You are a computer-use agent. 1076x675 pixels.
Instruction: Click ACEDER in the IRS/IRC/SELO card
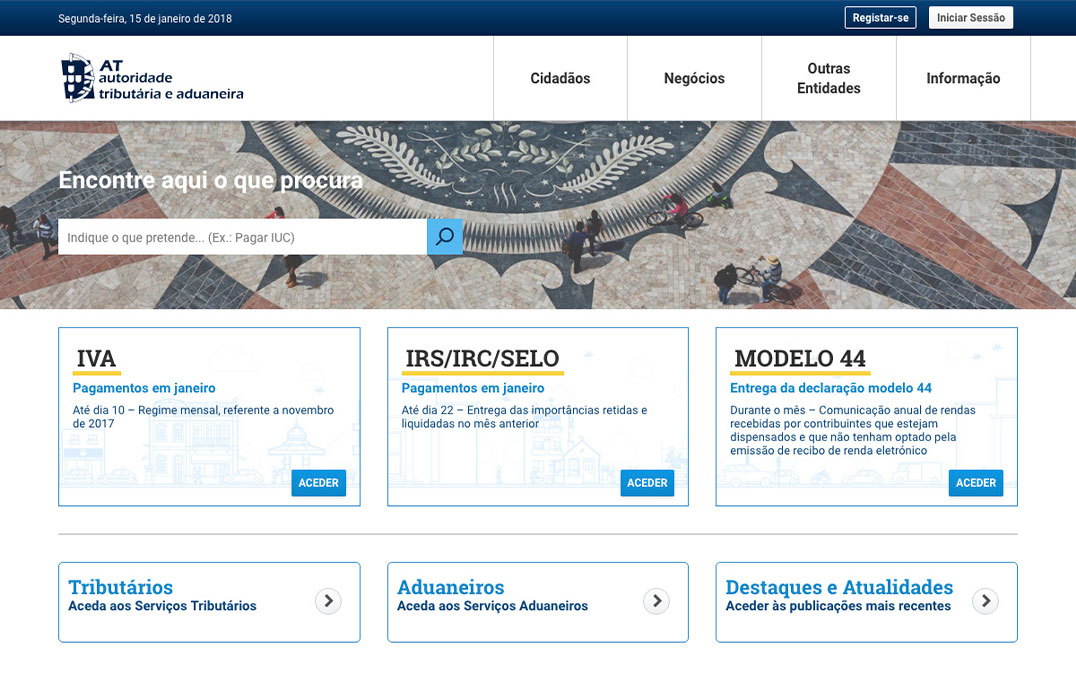[x=647, y=483]
